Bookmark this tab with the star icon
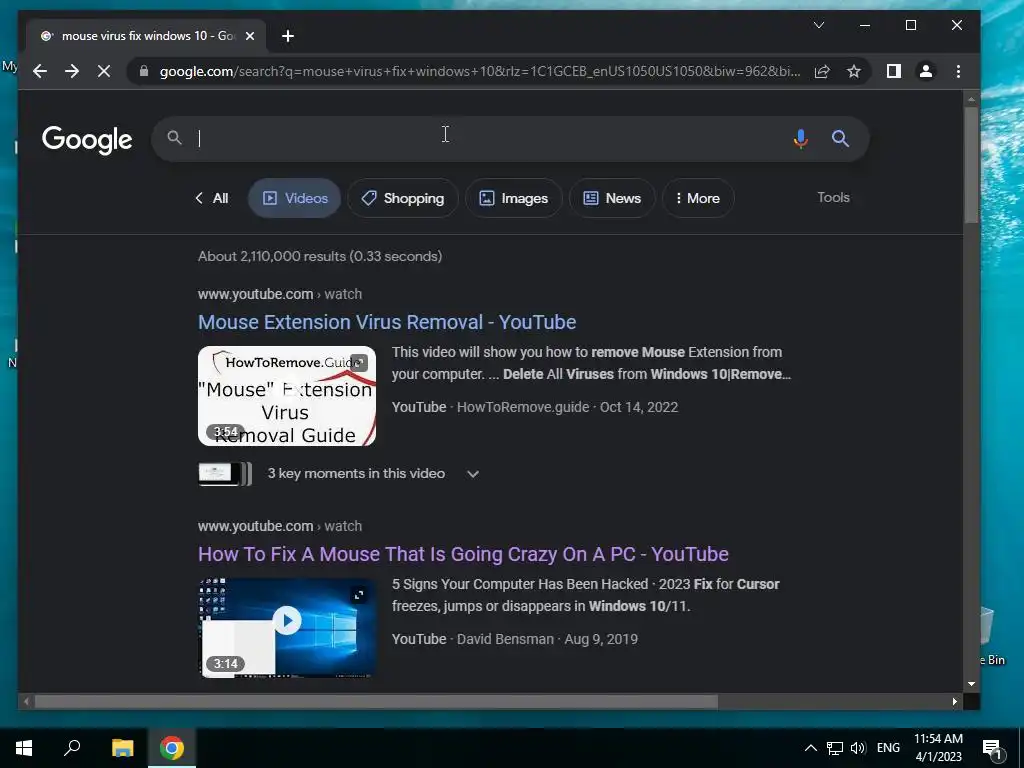The width and height of the screenshot is (1024, 768). [854, 71]
